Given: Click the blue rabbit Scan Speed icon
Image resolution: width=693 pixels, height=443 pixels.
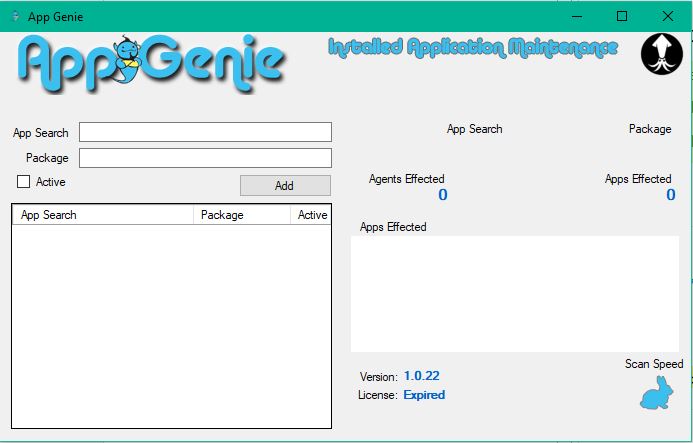Looking at the screenshot, I should [656, 394].
